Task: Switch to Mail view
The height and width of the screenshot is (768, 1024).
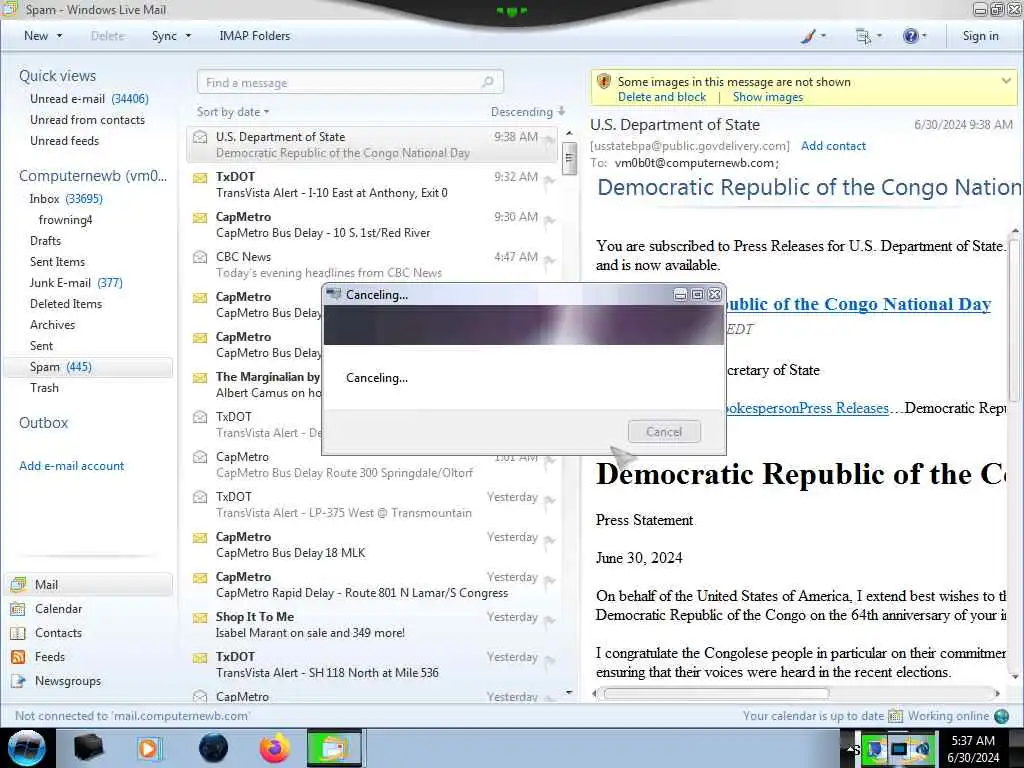Action: coord(89,584)
